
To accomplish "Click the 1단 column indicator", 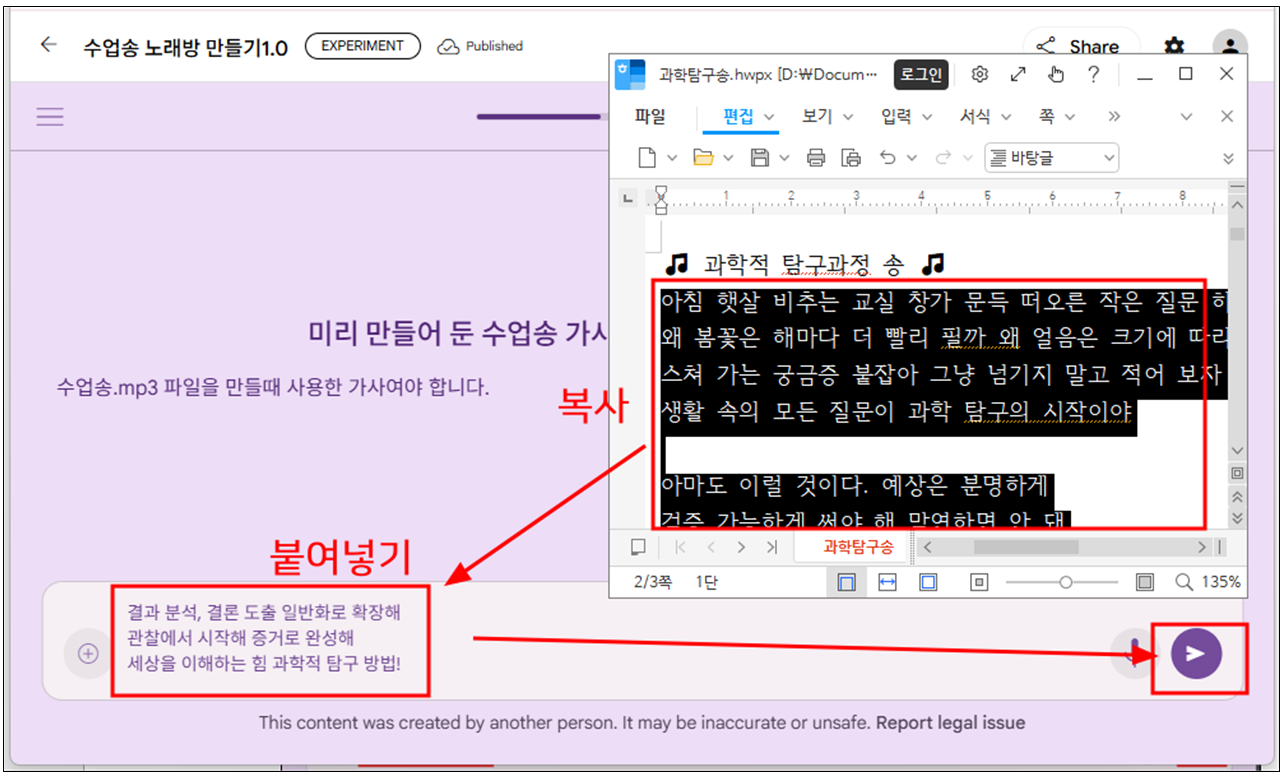I will click(707, 581).
